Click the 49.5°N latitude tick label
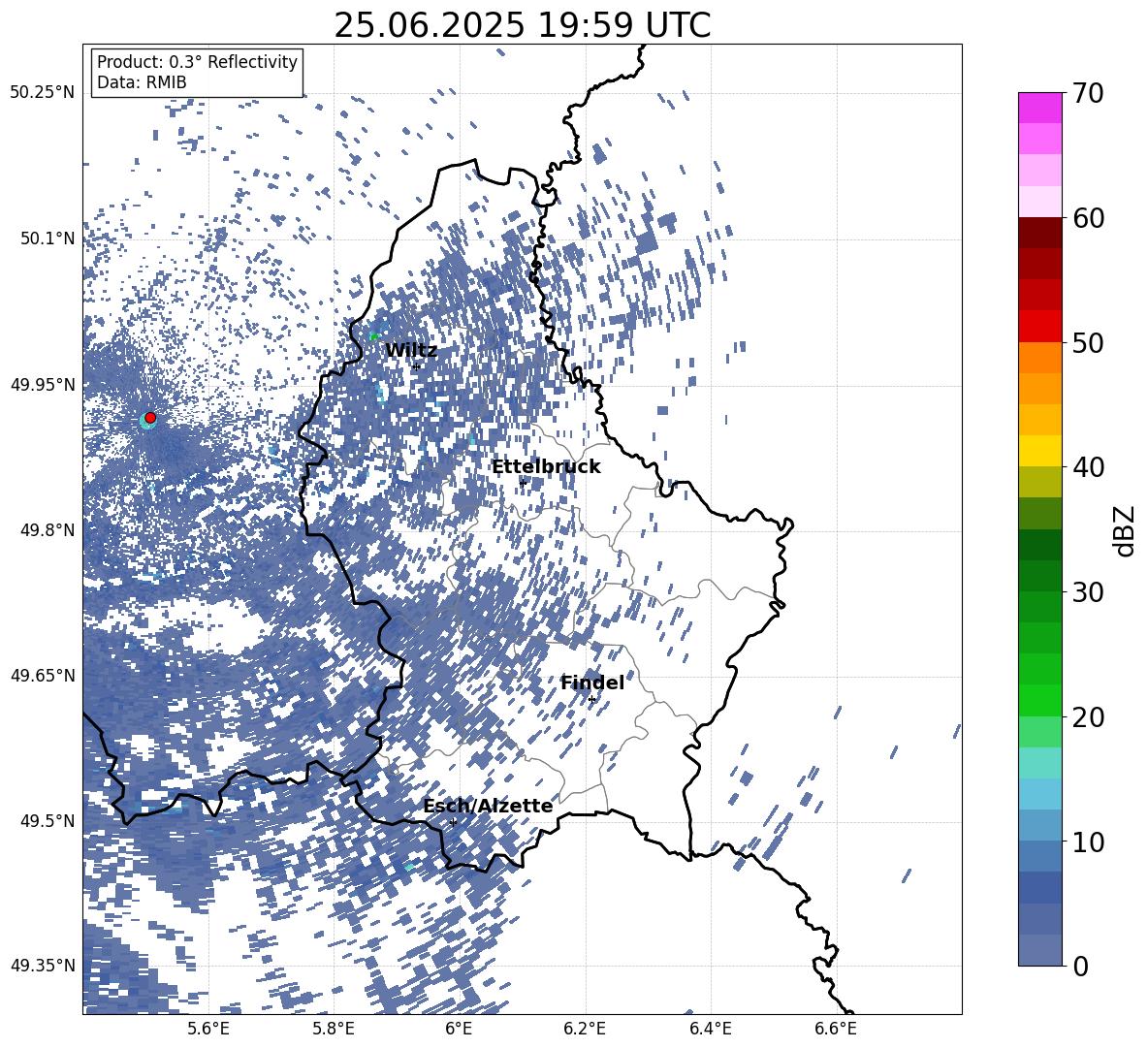 47,820
